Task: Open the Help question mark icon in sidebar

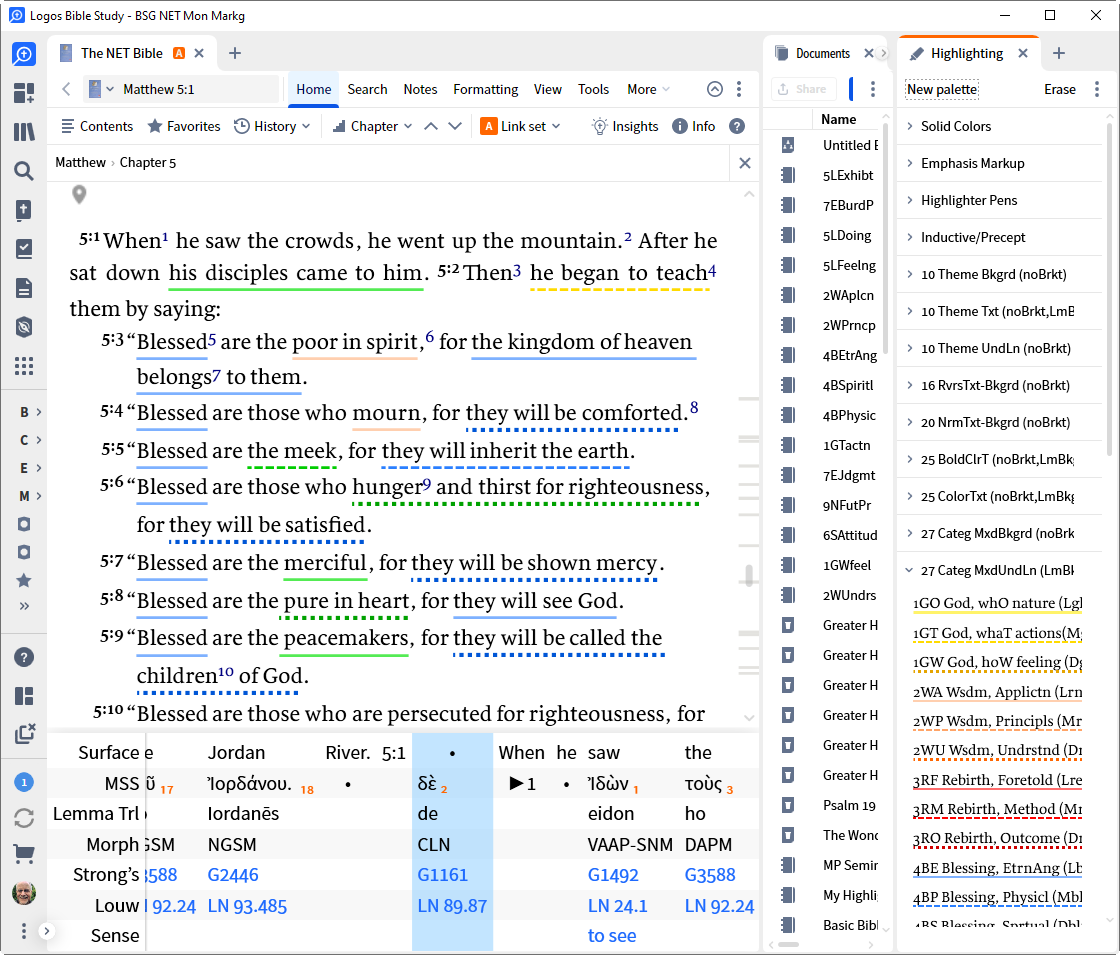Action: [x=24, y=657]
